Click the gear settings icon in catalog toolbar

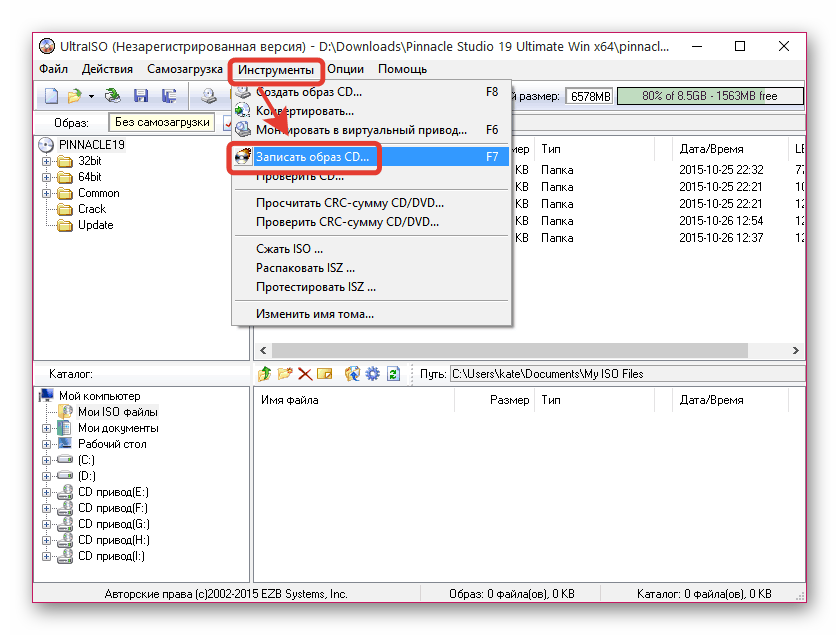pos(372,374)
